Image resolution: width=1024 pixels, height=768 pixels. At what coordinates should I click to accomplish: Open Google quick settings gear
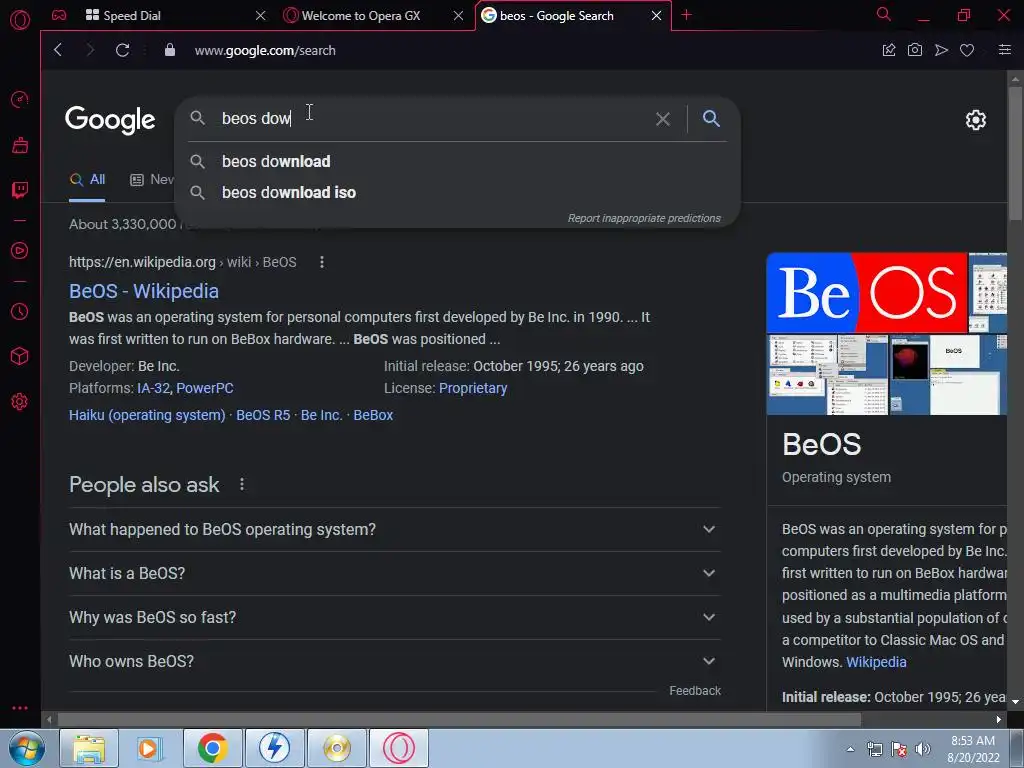tap(976, 120)
